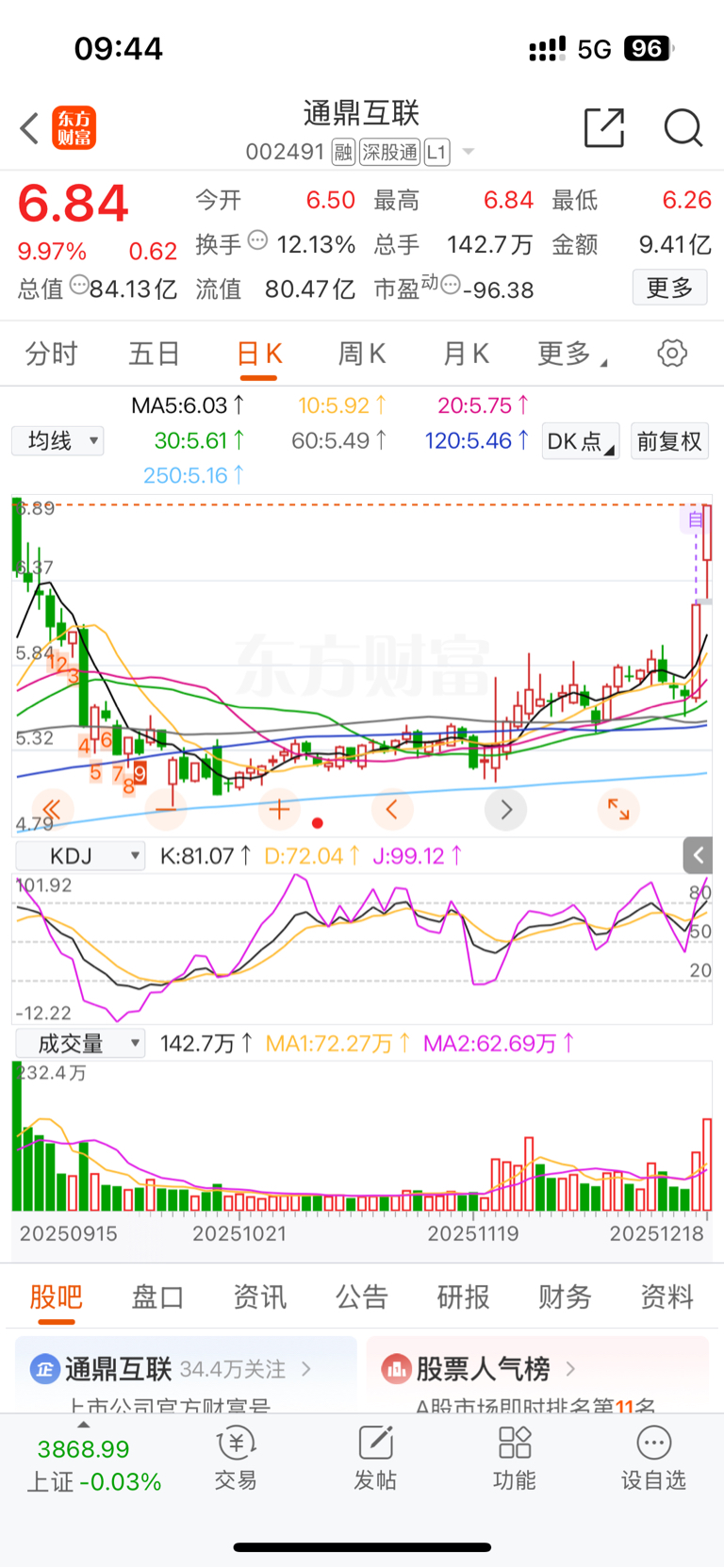
Task: Move chart right with arrow icon
Action: (x=505, y=809)
